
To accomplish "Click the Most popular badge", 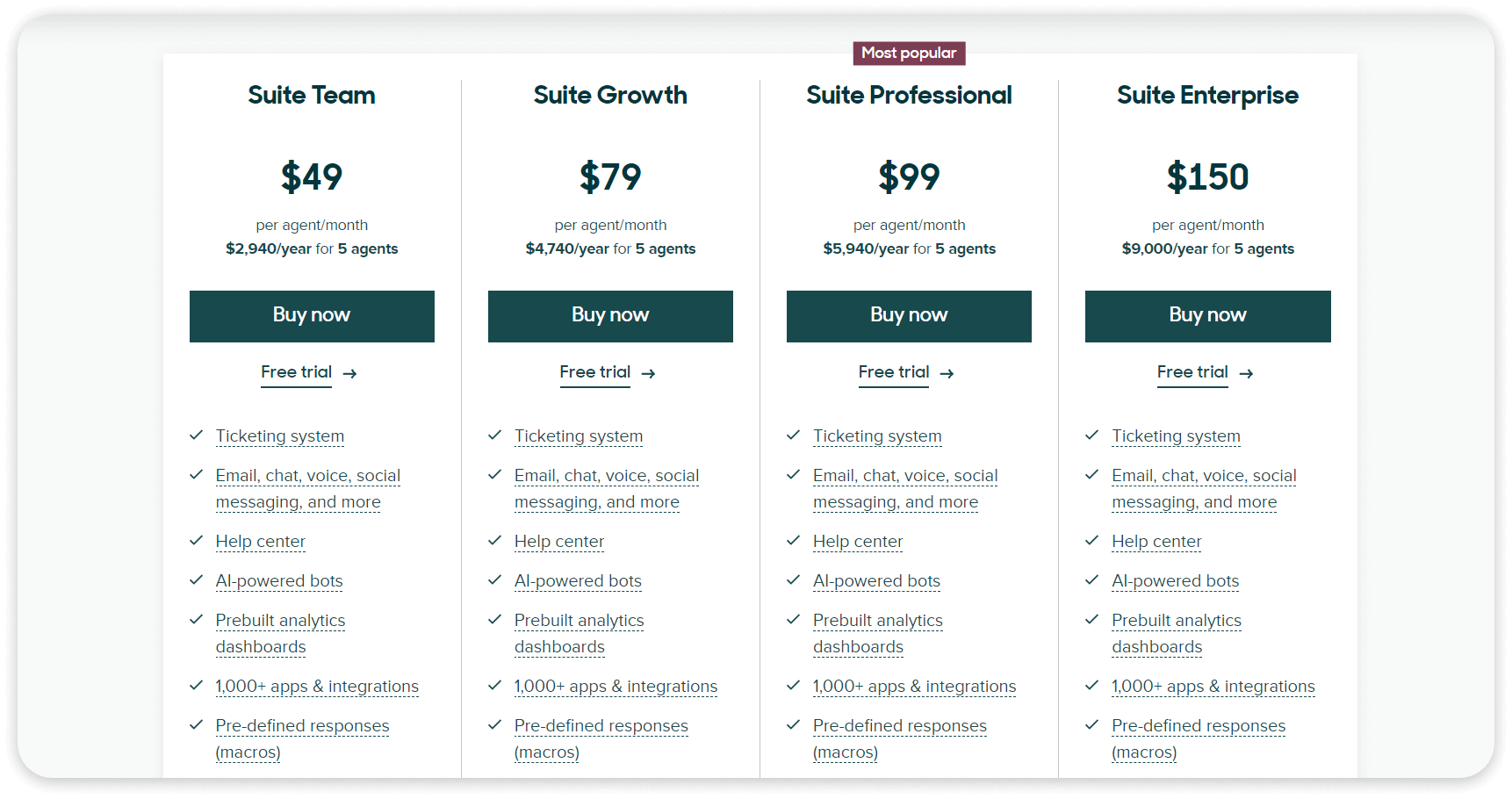I will coord(909,54).
